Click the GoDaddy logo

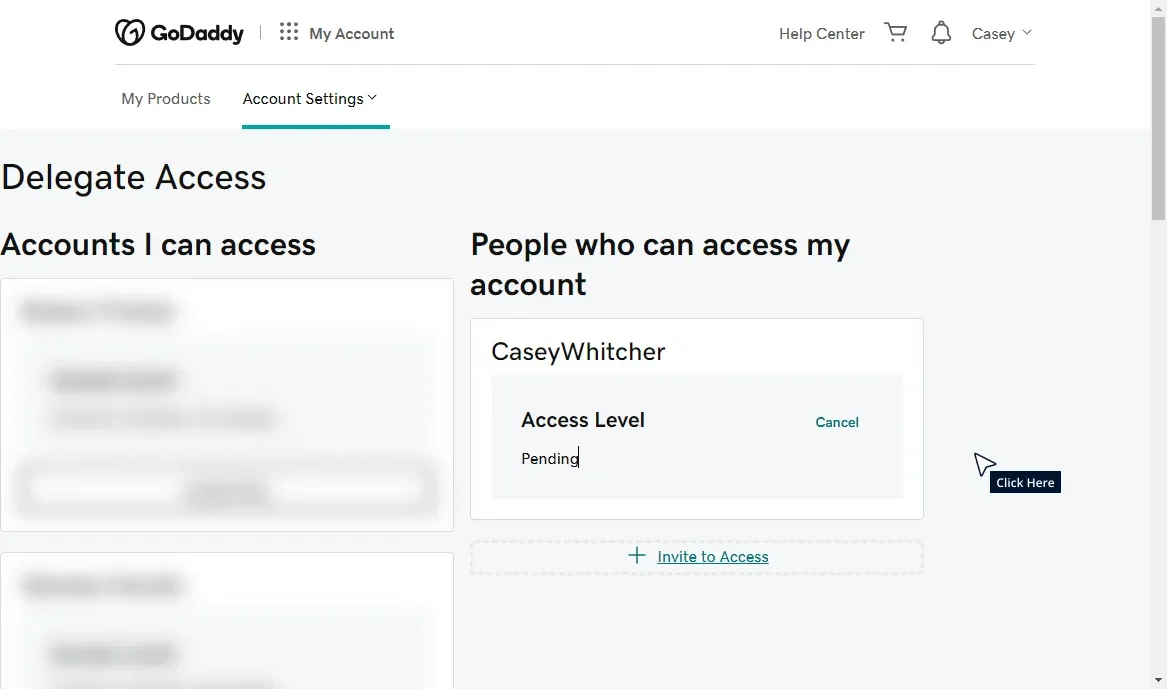tap(180, 32)
